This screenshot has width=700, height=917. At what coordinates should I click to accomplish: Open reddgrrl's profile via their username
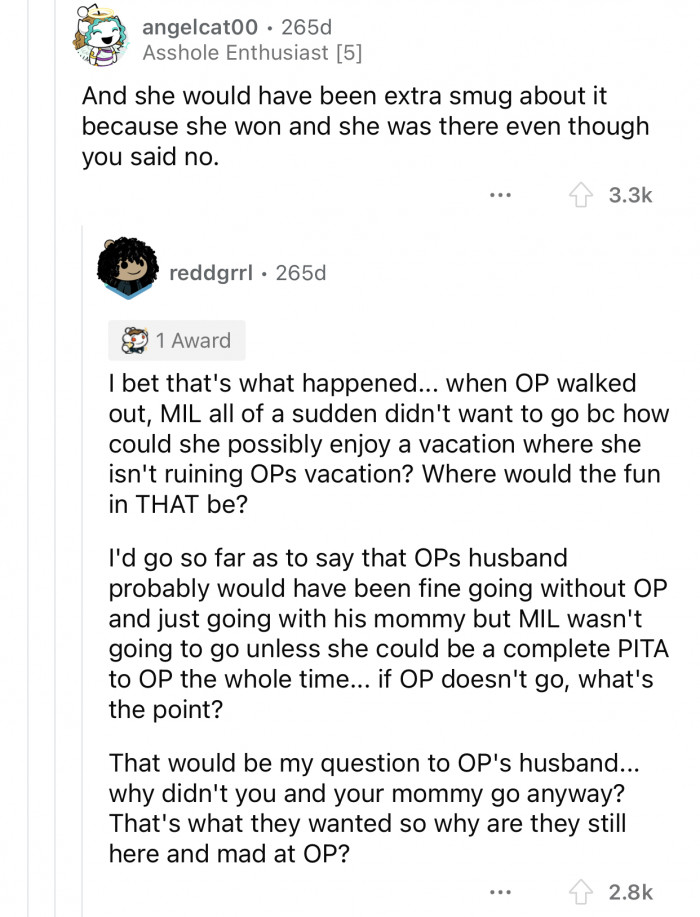210,271
